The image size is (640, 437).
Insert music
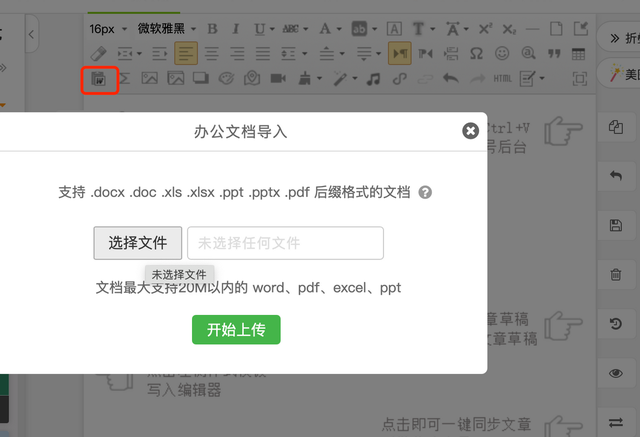[373, 78]
